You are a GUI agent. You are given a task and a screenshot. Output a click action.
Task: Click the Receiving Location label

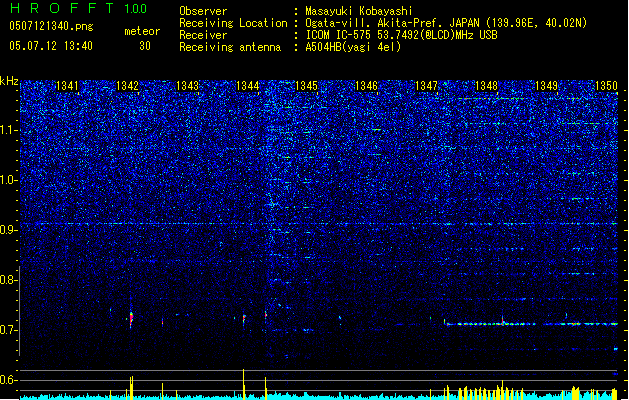[x=233, y=23]
